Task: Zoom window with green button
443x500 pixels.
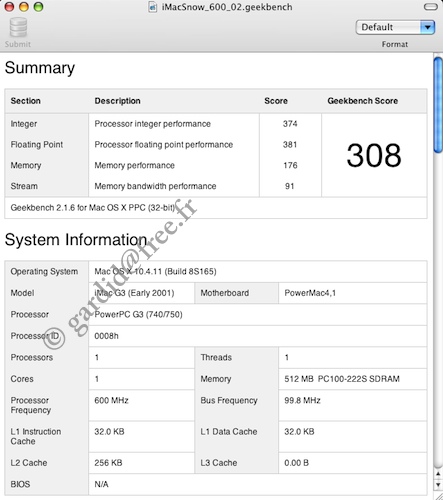Action: [38, 7]
